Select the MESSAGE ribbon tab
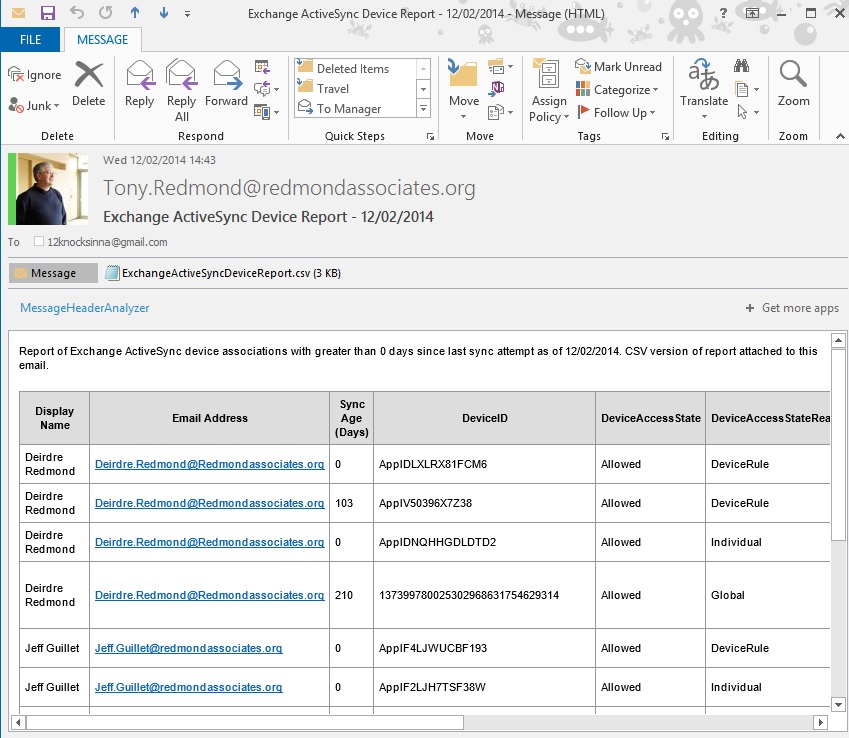The width and height of the screenshot is (849, 738). click(x=102, y=40)
